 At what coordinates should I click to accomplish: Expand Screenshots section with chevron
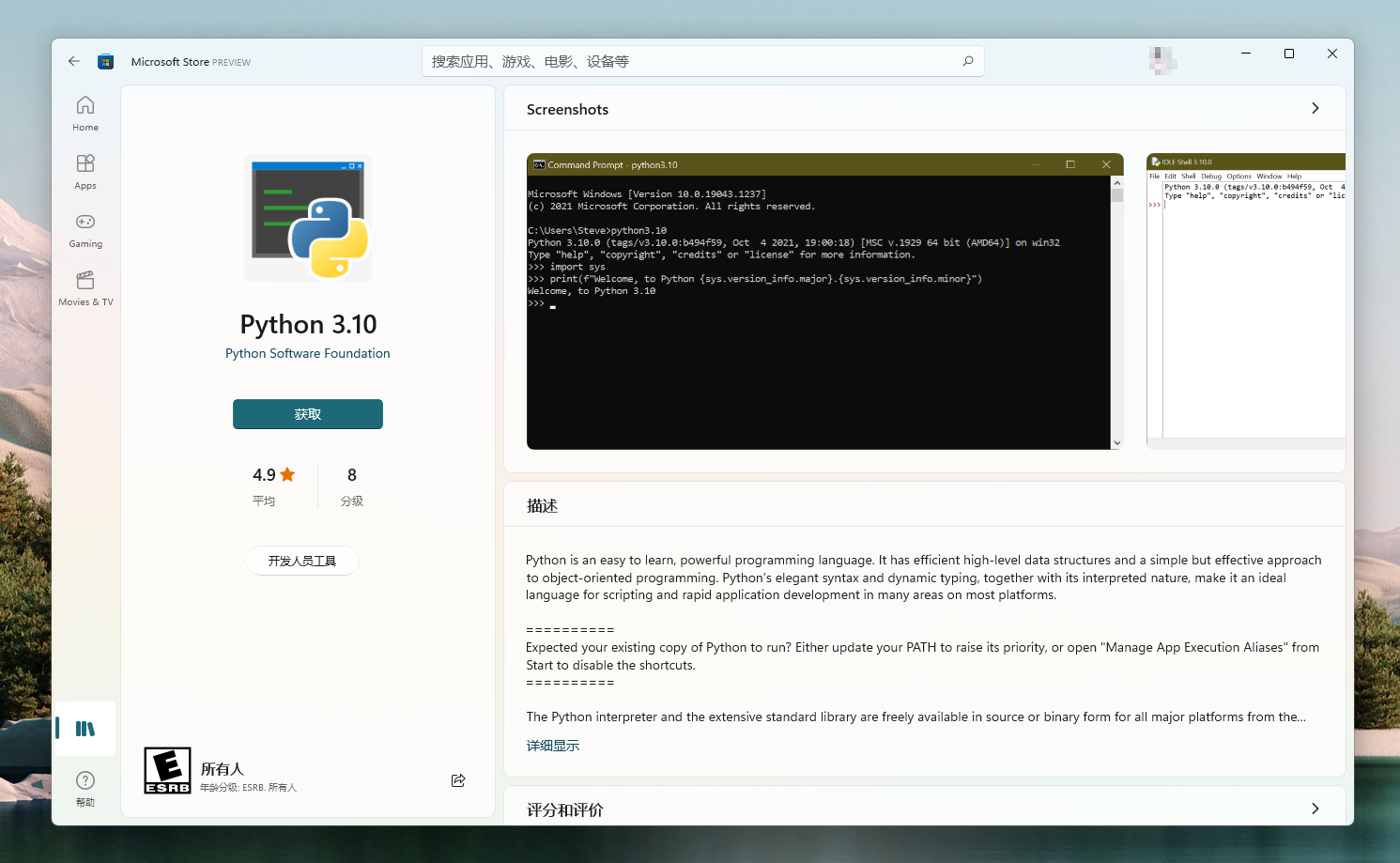pos(1315,109)
